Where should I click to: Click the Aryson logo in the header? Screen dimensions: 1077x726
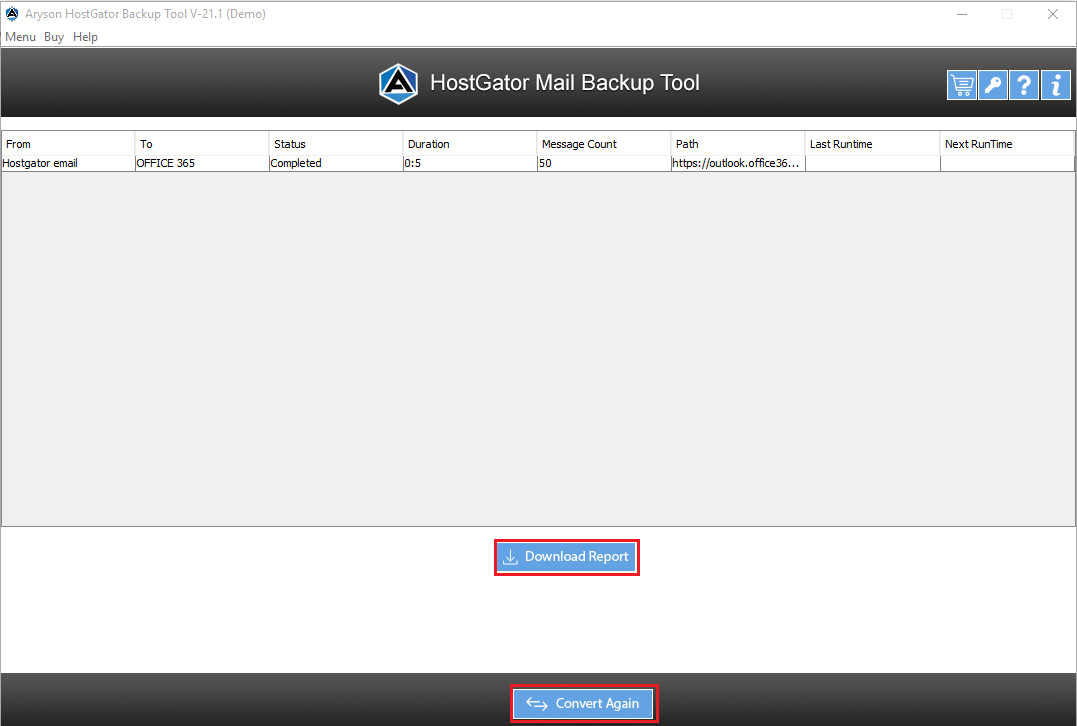pos(398,84)
